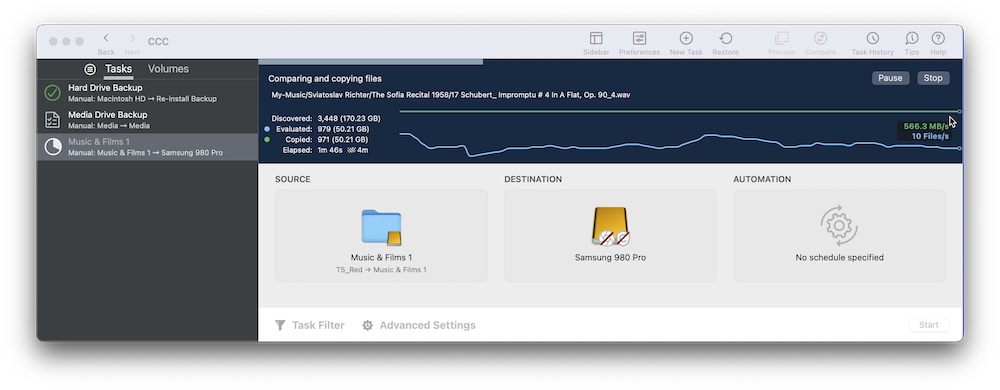Click the Advanced Settings gear icon
This screenshot has width=1000, height=390.
point(367,325)
